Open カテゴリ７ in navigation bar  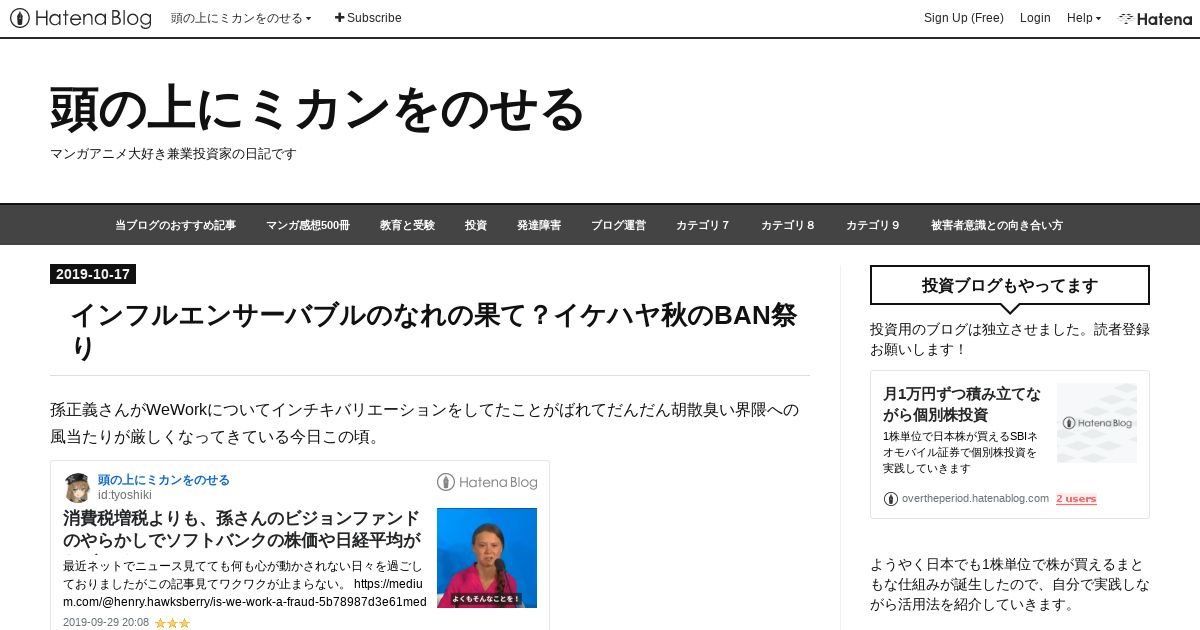[703, 225]
